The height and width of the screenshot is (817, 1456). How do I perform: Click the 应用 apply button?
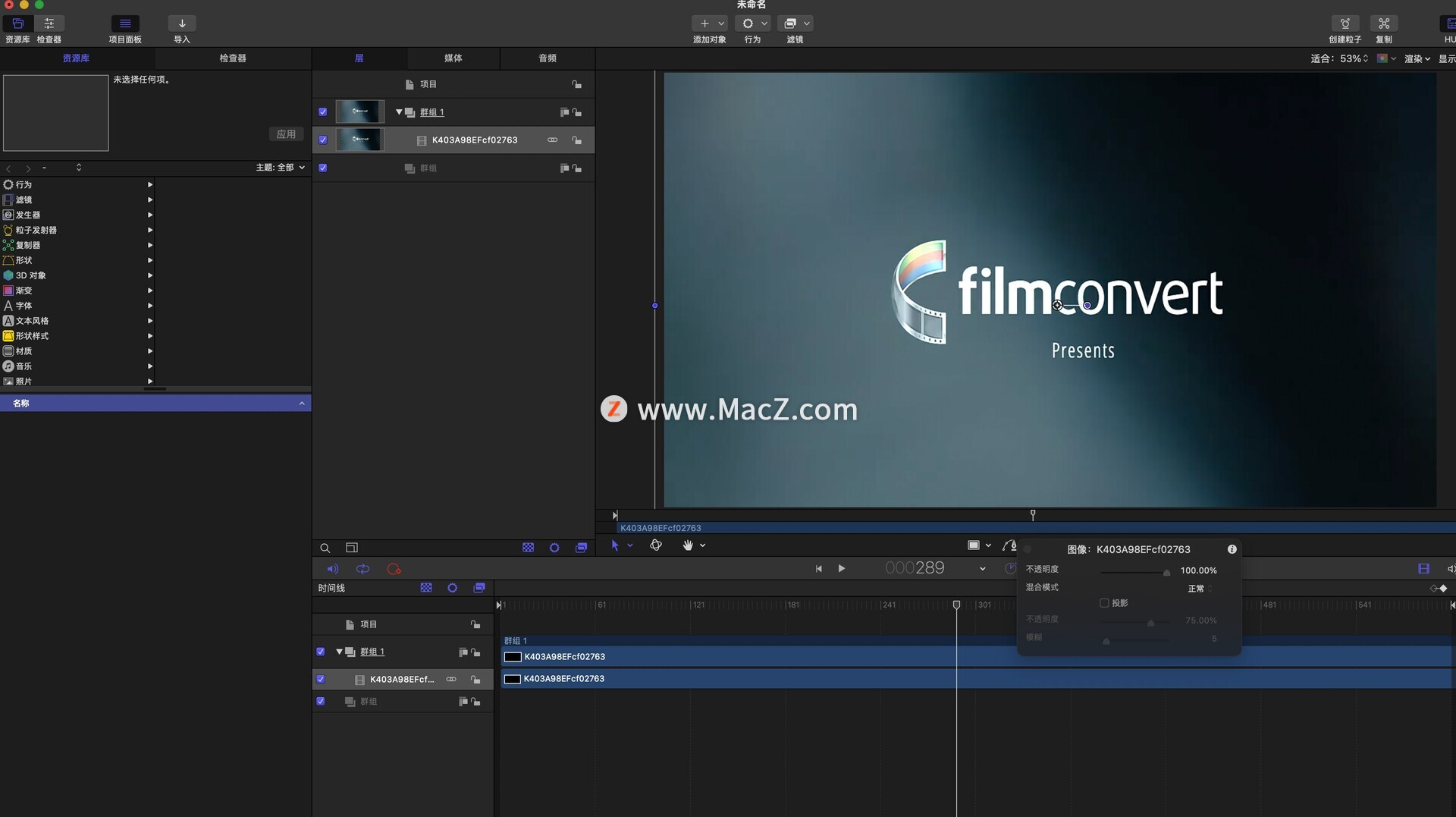coord(286,134)
